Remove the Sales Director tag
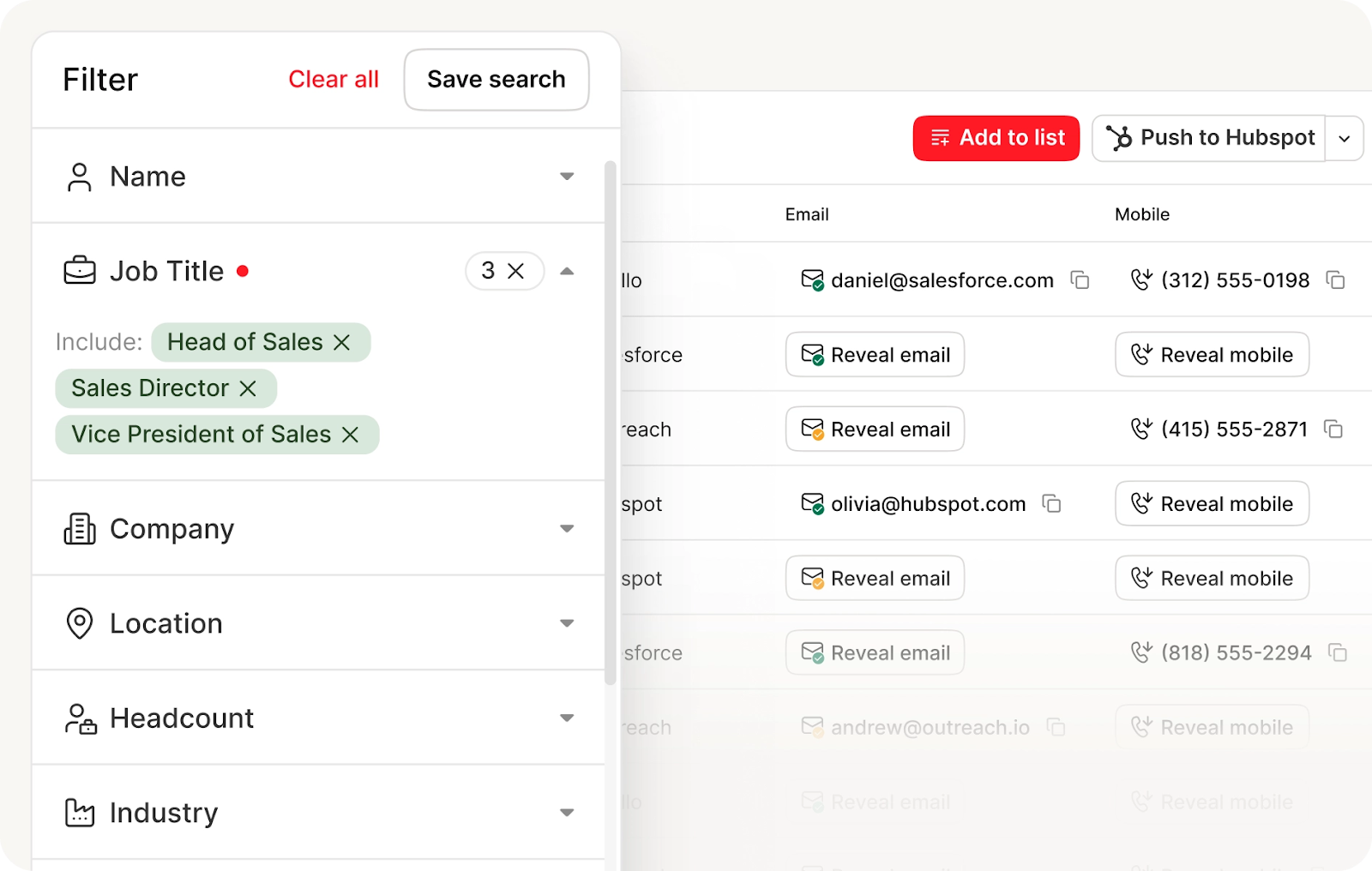Screen dimensions: 1372x871 (248, 388)
